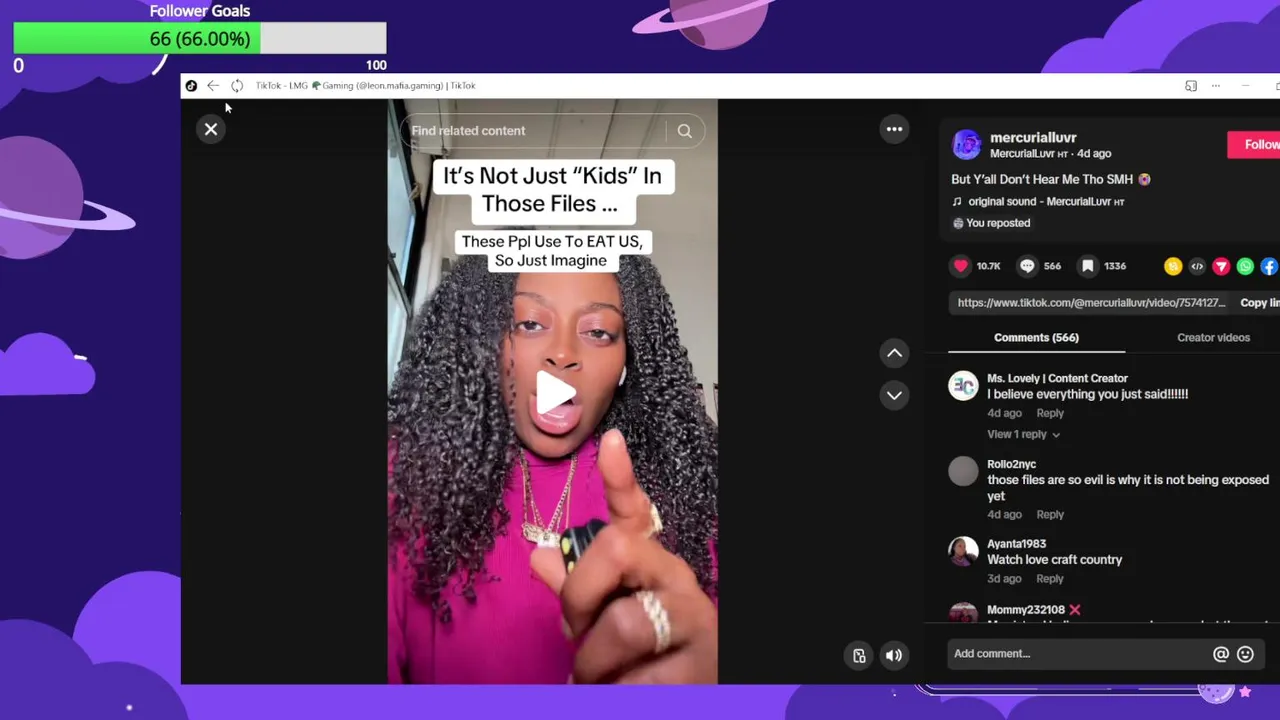Share to WhatsApp icon
This screenshot has height=720, width=1280.
(1245, 266)
